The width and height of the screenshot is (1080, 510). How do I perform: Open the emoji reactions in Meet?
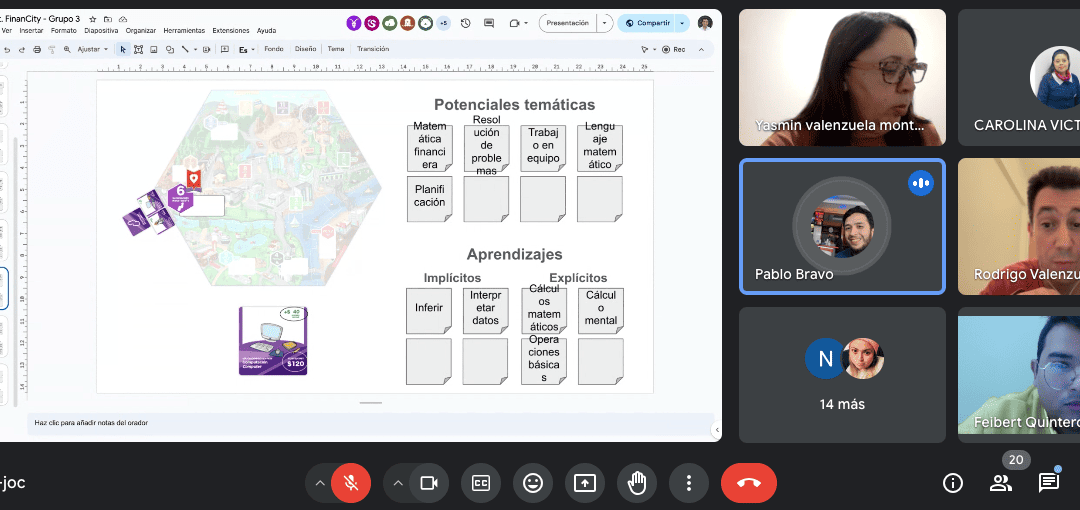click(x=533, y=483)
